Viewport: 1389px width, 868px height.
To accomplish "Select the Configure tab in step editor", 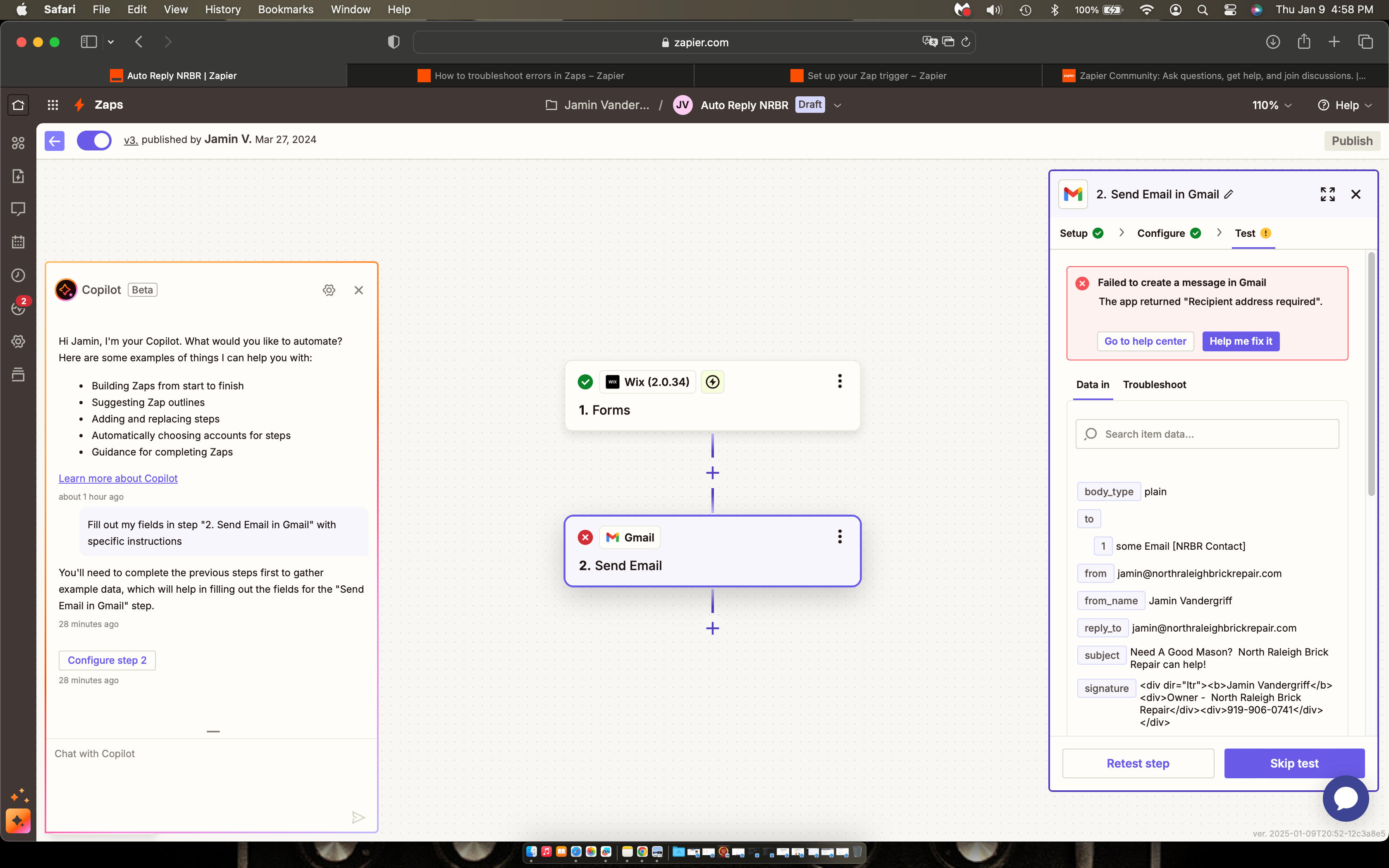I will click(x=1169, y=233).
